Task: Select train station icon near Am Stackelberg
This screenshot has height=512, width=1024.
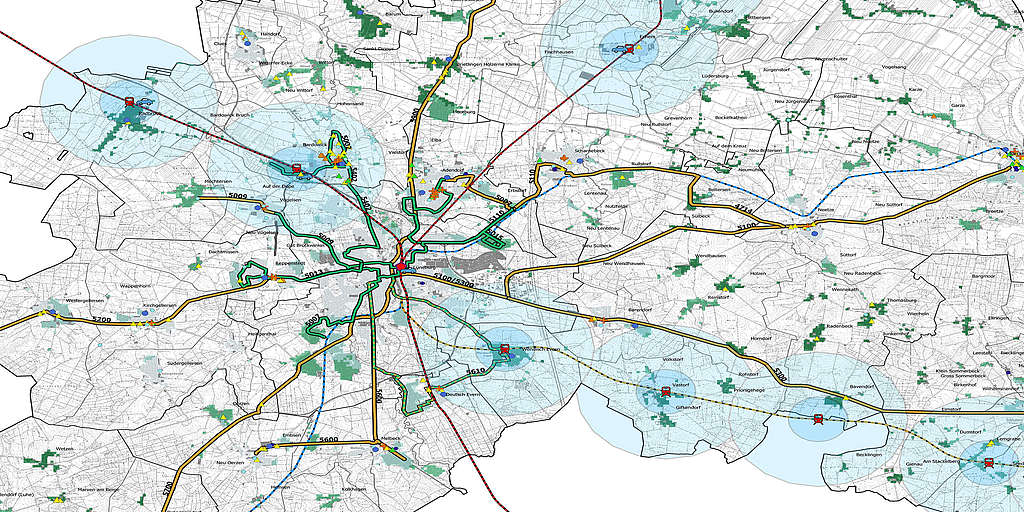Action: (989, 463)
